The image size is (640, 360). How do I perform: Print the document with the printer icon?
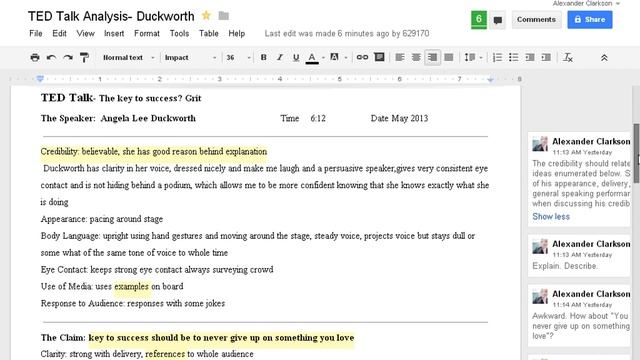coord(35,58)
